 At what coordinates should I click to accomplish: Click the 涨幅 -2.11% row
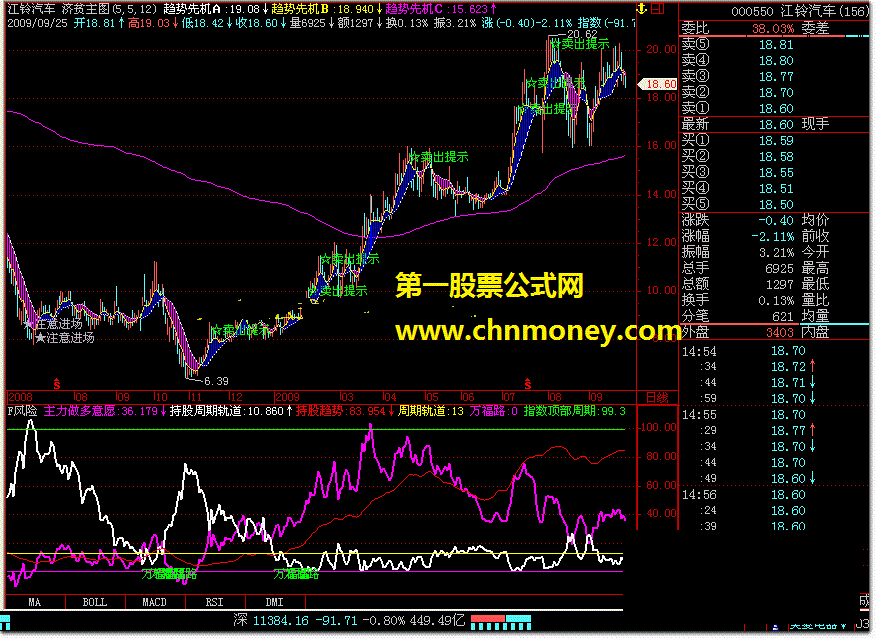pos(737,237)
